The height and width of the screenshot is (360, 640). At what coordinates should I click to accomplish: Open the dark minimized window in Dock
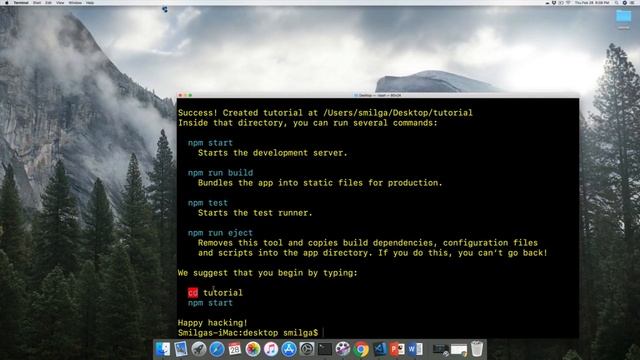click(x=441, y=349)
